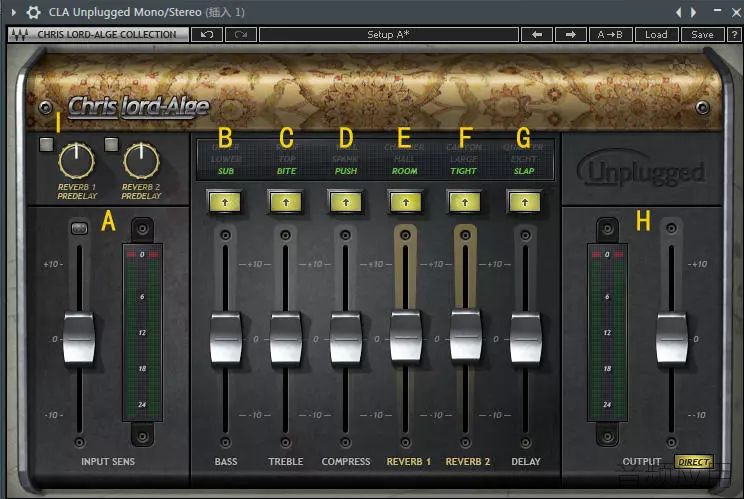Image resolution: width=744 pixels, height=499 pixels.
Task: Load the previous preset with left arrow
Action: click(x=537, y=35)
